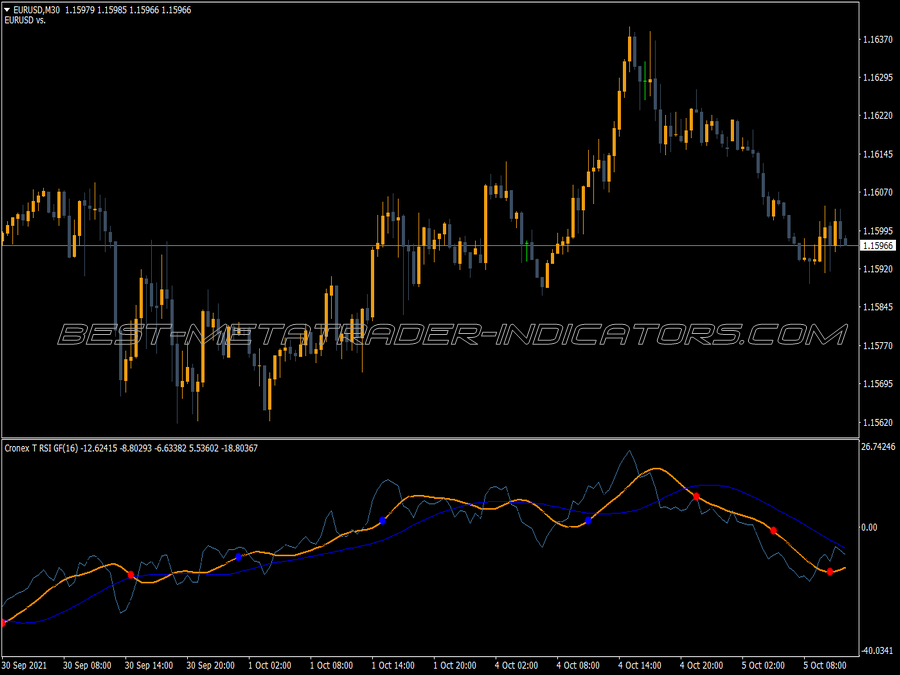Click the 1.15770 price axis label
900x675 pixels.
click(878, 346)
